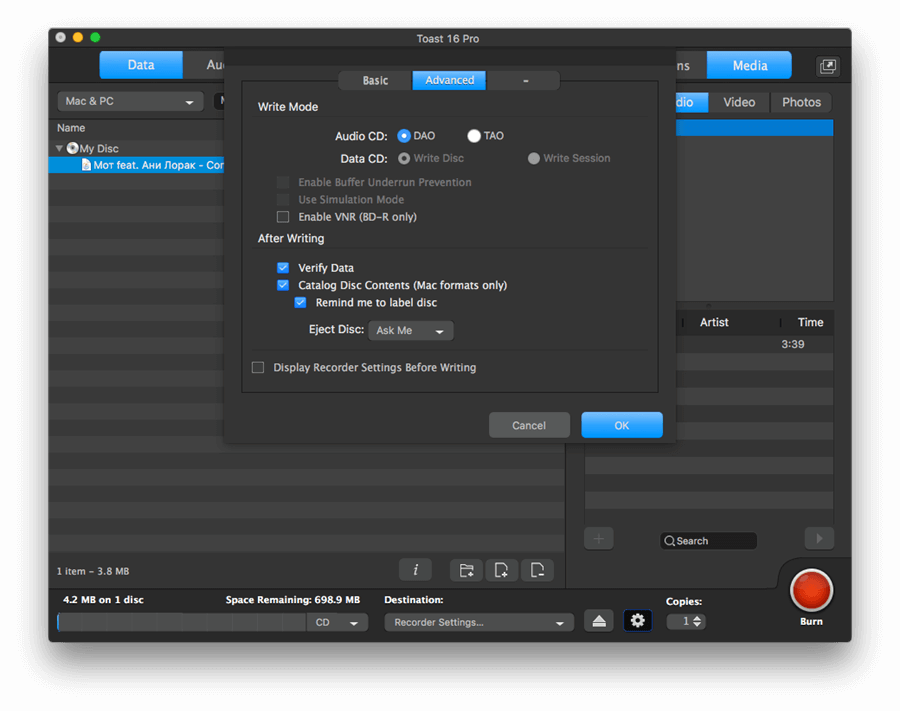Enable VNR (BD-R only) checkbox
900x711 pixels.
(x=283, y=217)
